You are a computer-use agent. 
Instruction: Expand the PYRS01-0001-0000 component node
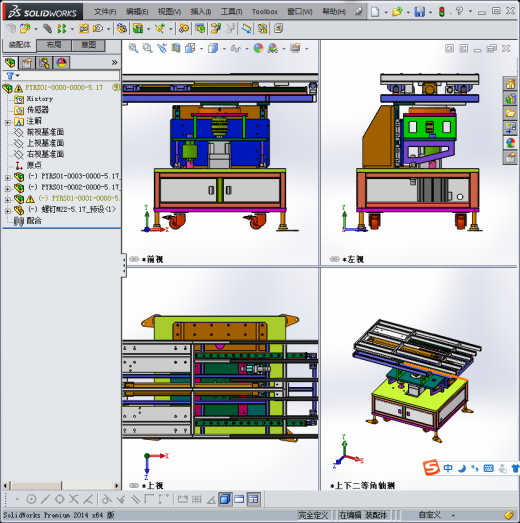[x=7, y=200]
